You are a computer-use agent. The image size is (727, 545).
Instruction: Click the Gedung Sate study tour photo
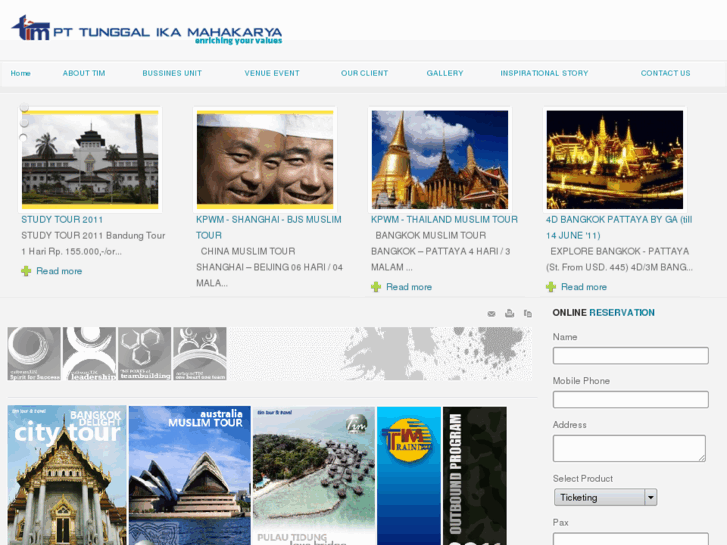click(90, 160)
